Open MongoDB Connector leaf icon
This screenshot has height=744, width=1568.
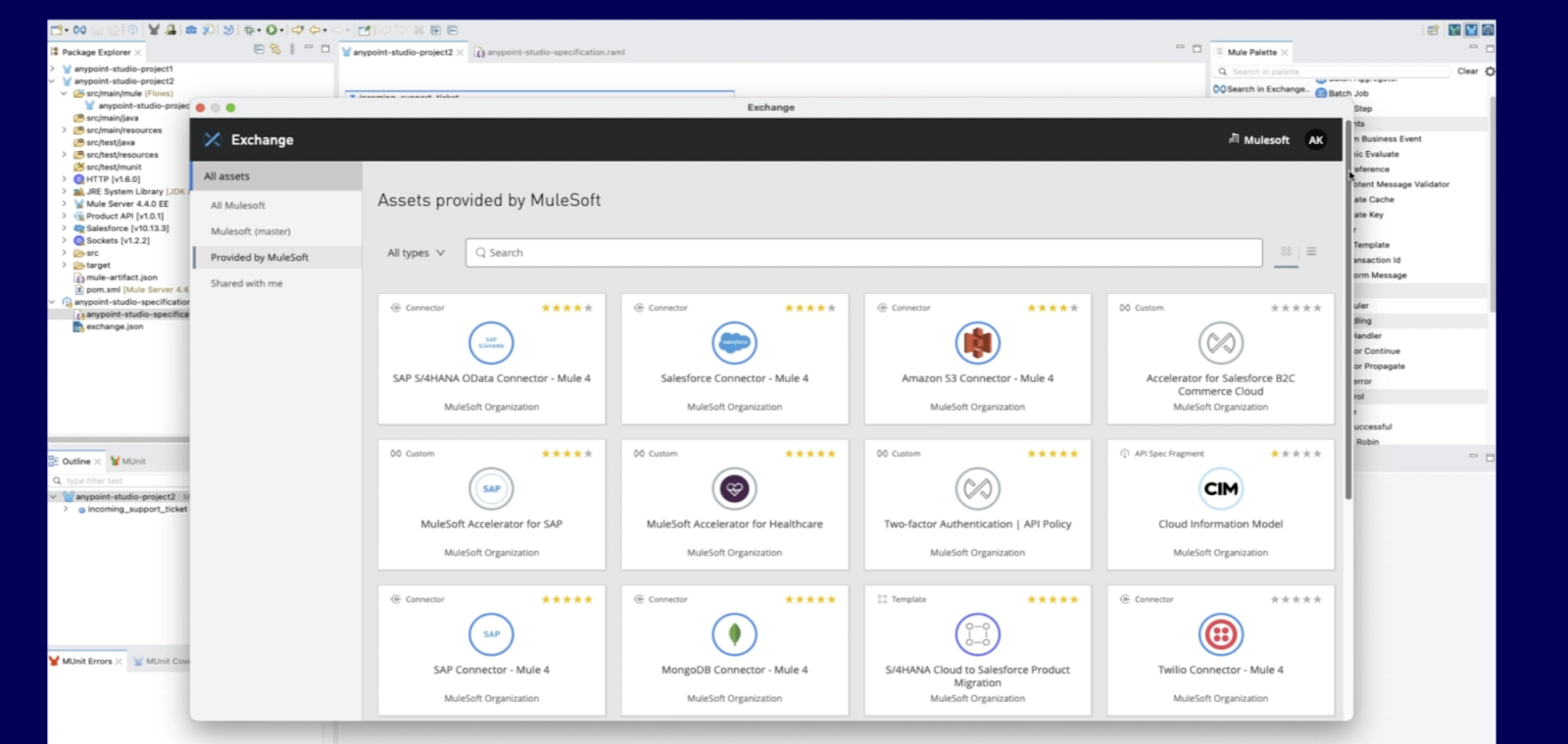[734, 634]
